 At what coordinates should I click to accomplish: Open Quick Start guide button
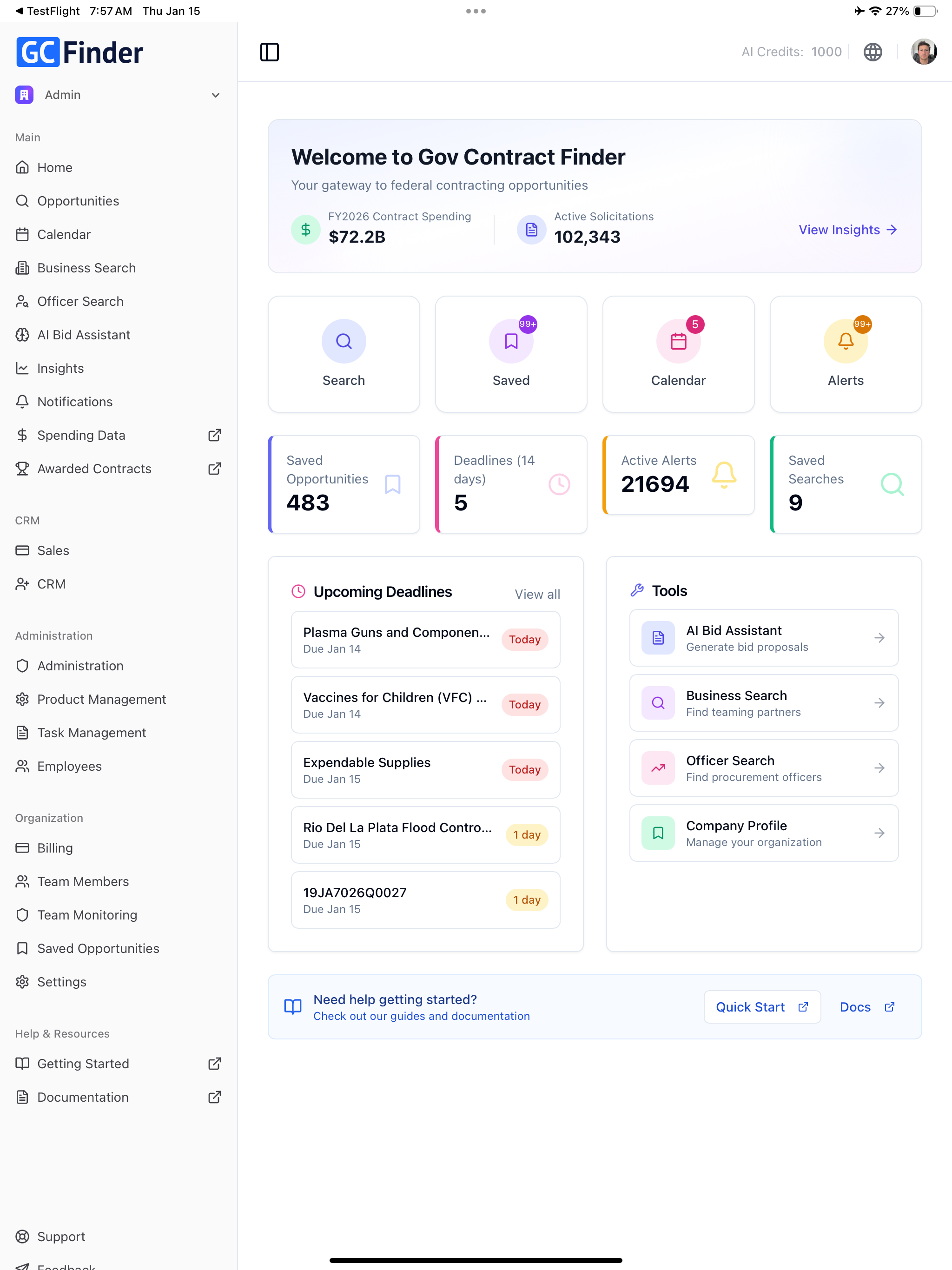[x=762, y=1007]
